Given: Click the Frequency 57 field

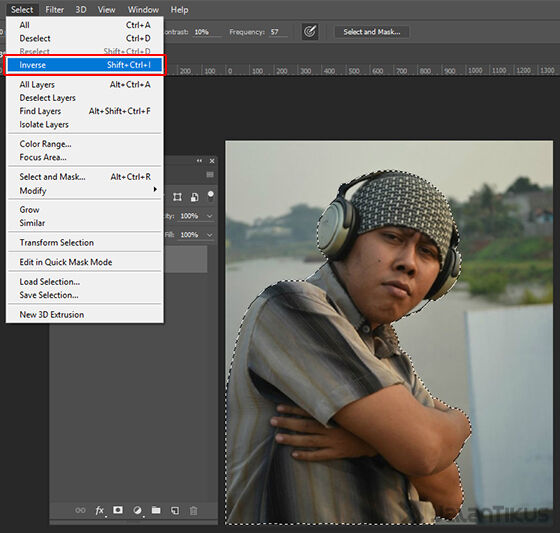Looking at the screenshot, I should click(278, 32).
